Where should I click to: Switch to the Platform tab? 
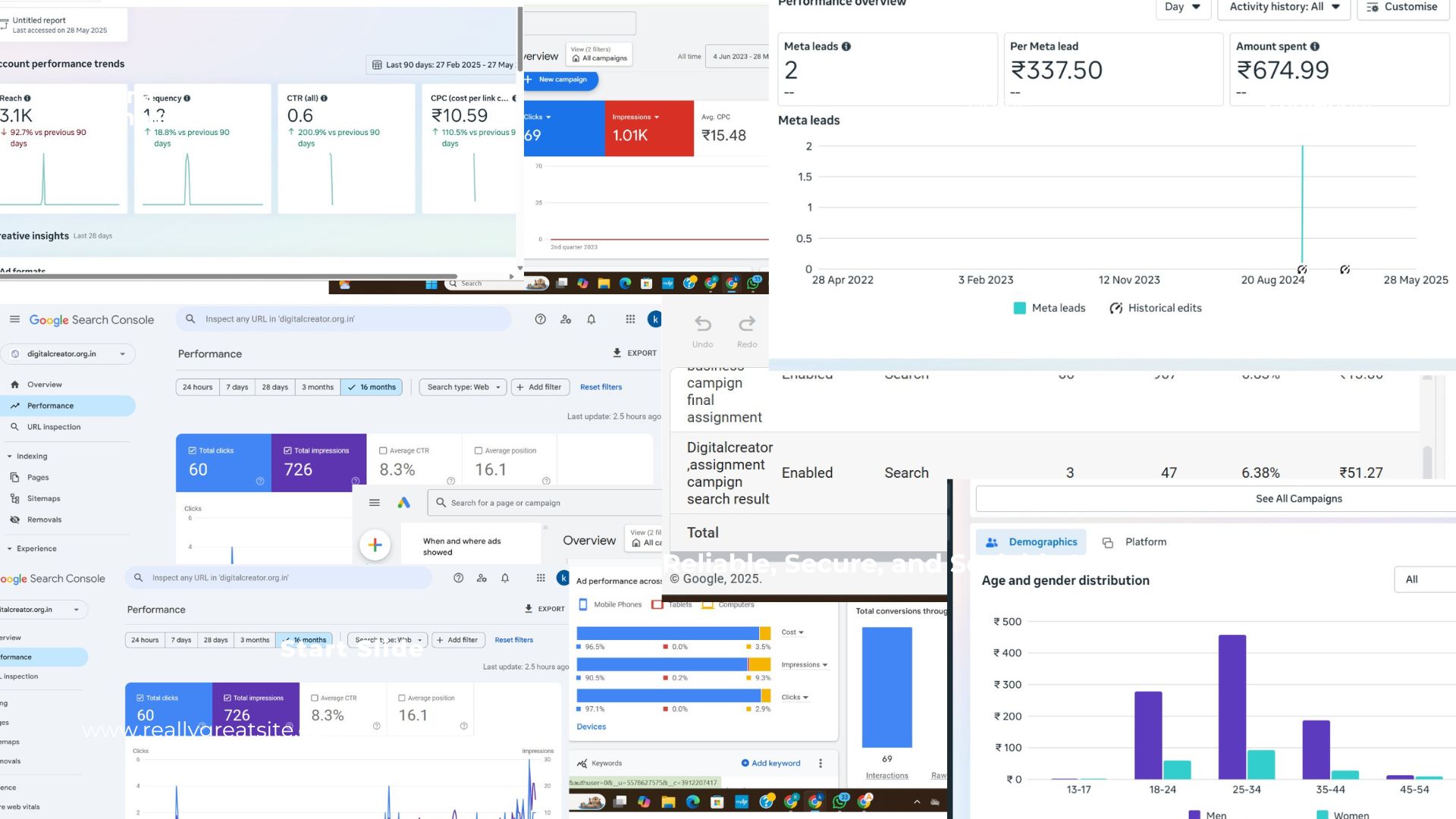coord(1134,542)
